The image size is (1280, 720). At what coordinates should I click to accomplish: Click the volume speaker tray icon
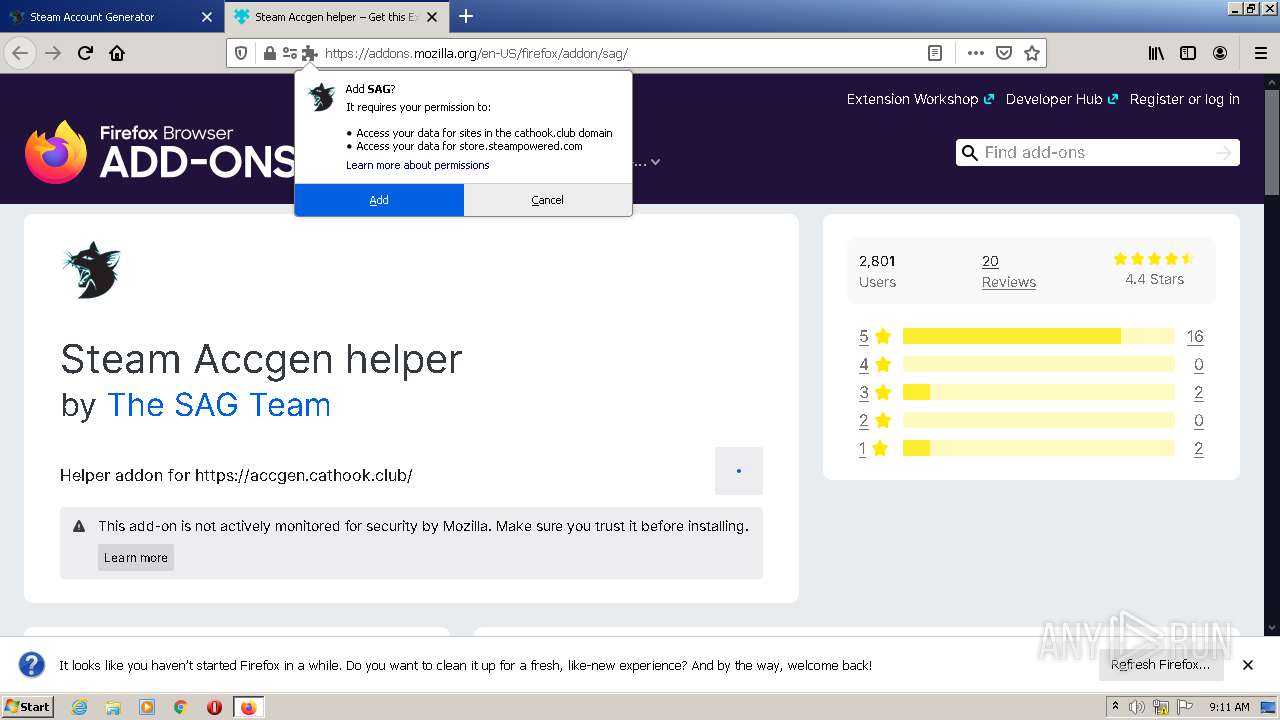(x=1137, y=707)
